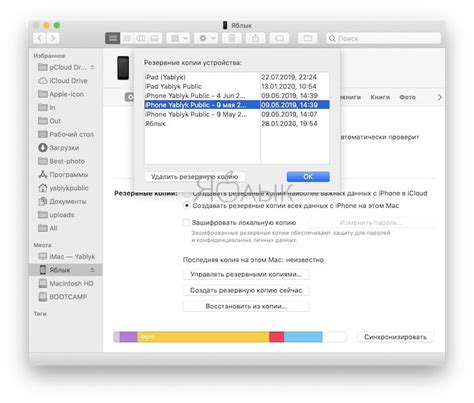
Task: Click the edit tags toolbar icon
Action: (x=279, y=38)
